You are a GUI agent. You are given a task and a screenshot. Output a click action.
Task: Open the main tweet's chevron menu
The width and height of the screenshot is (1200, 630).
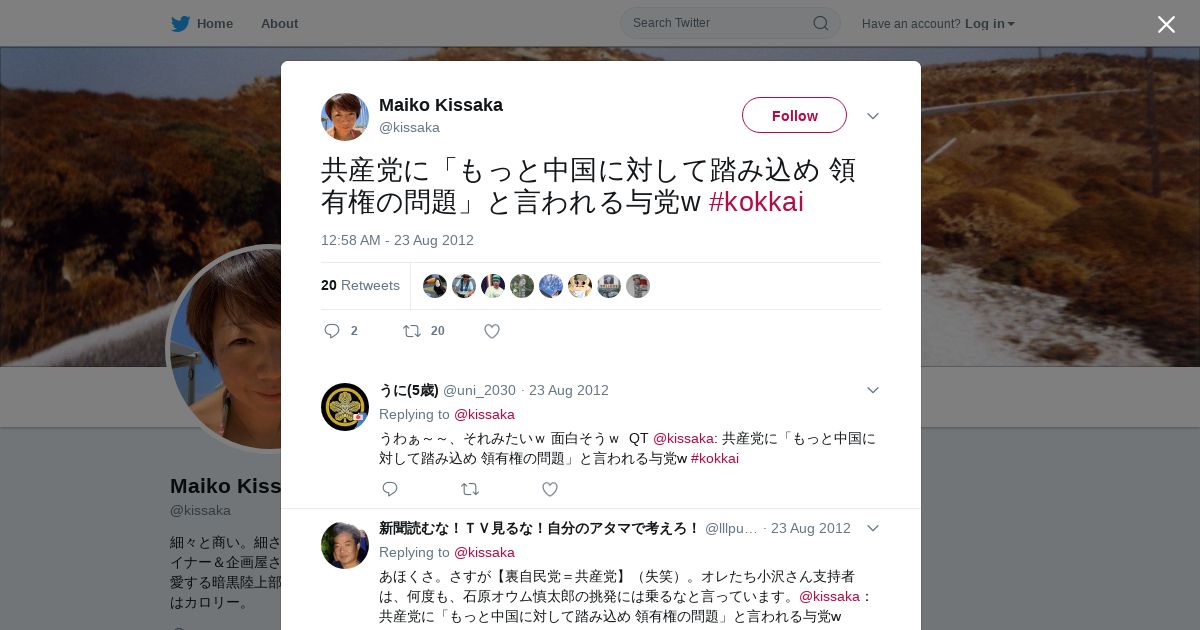coord(873,116)
